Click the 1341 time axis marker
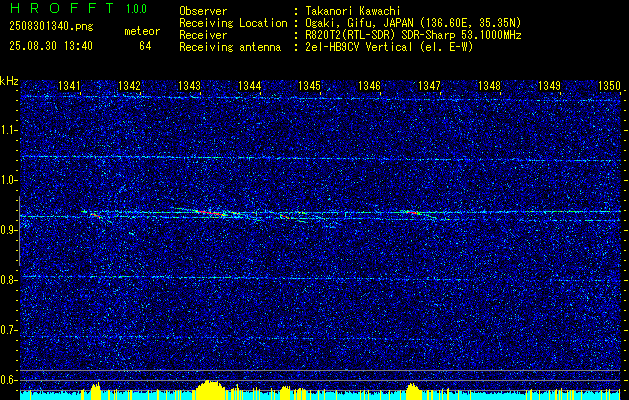Screen dimensions: 629x400 point(69,86)
